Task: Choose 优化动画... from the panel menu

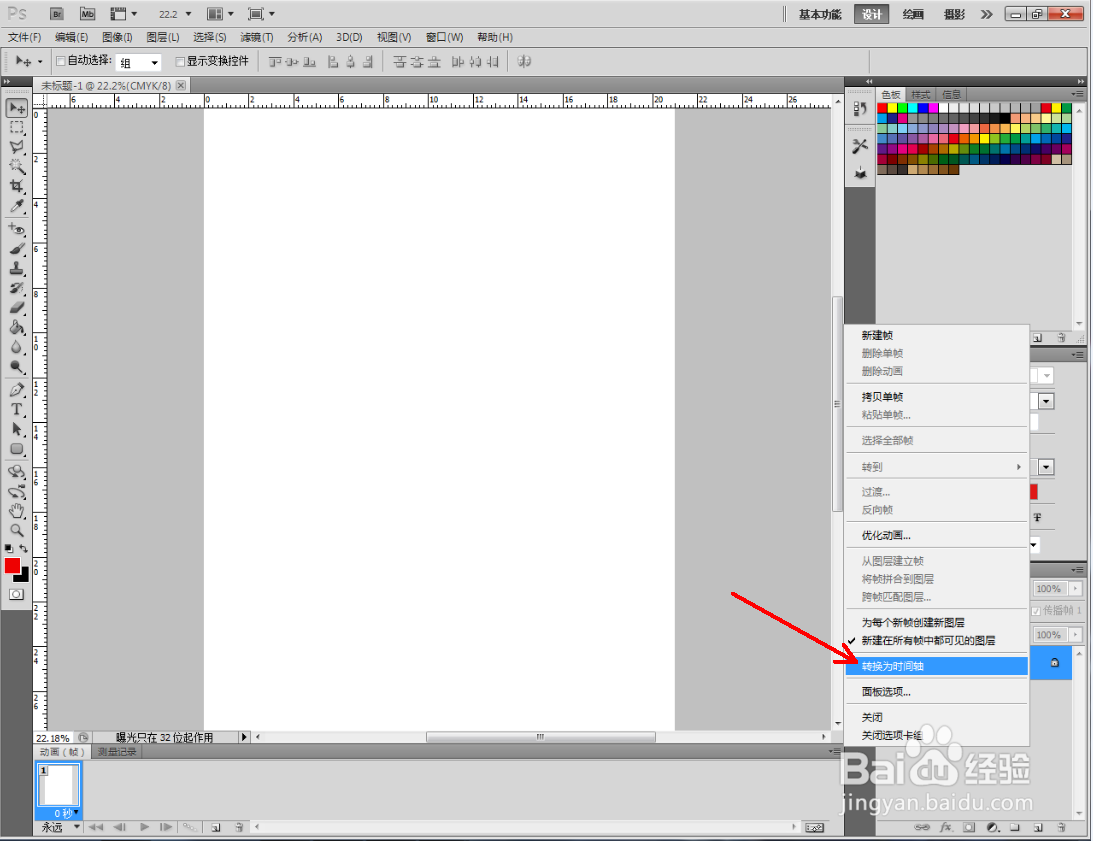Action: (x=937, y=535)
